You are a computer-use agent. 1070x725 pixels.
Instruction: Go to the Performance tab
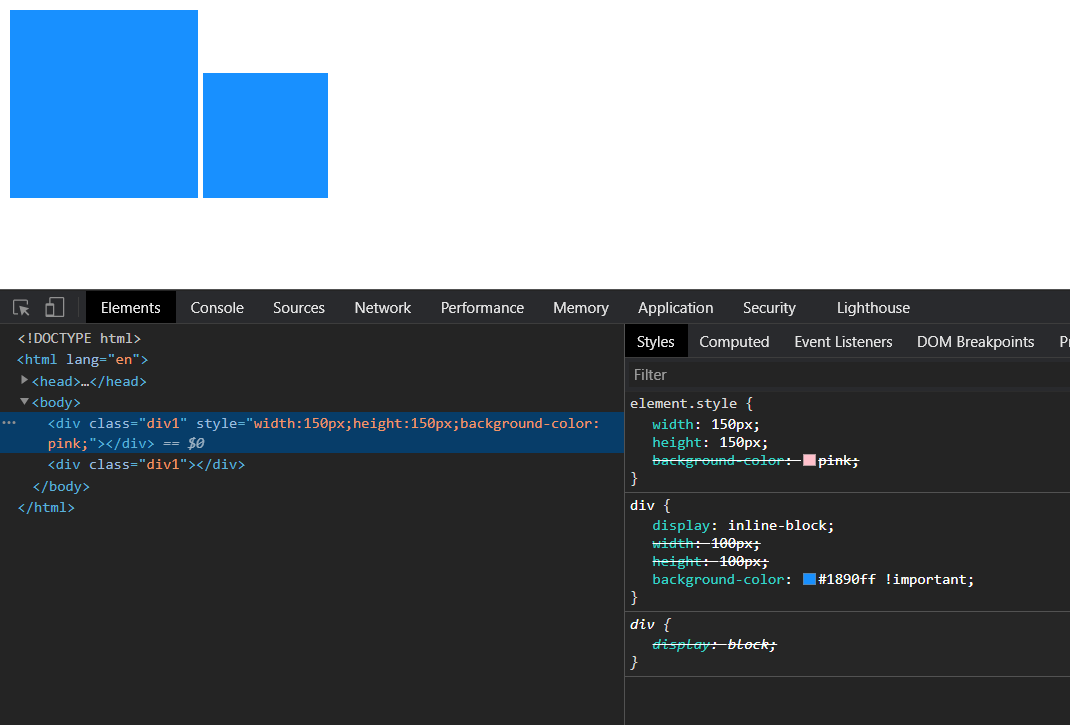pos(482,308)
